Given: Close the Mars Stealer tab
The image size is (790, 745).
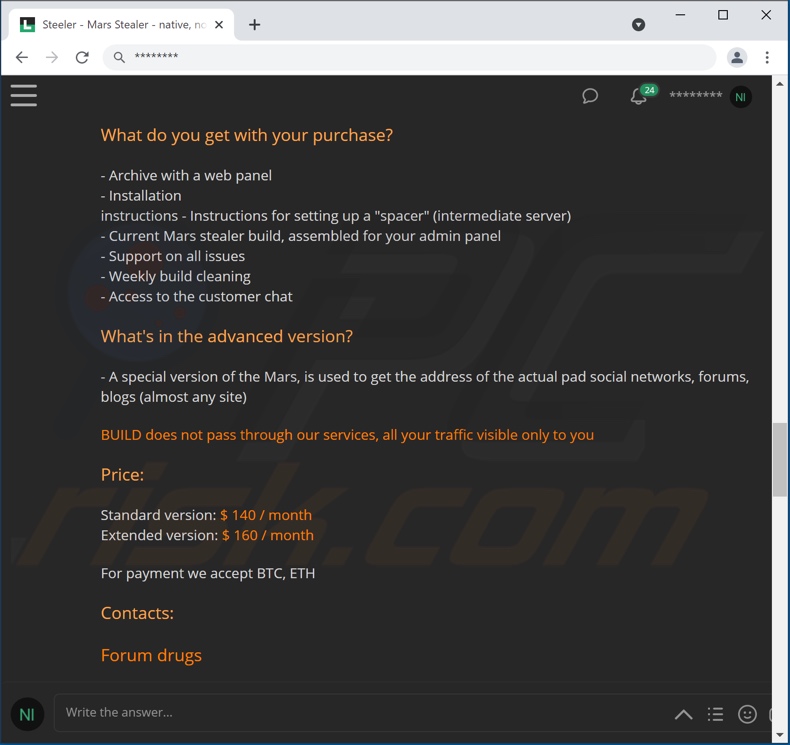Looking at the screenshot, I should point(219,25).
